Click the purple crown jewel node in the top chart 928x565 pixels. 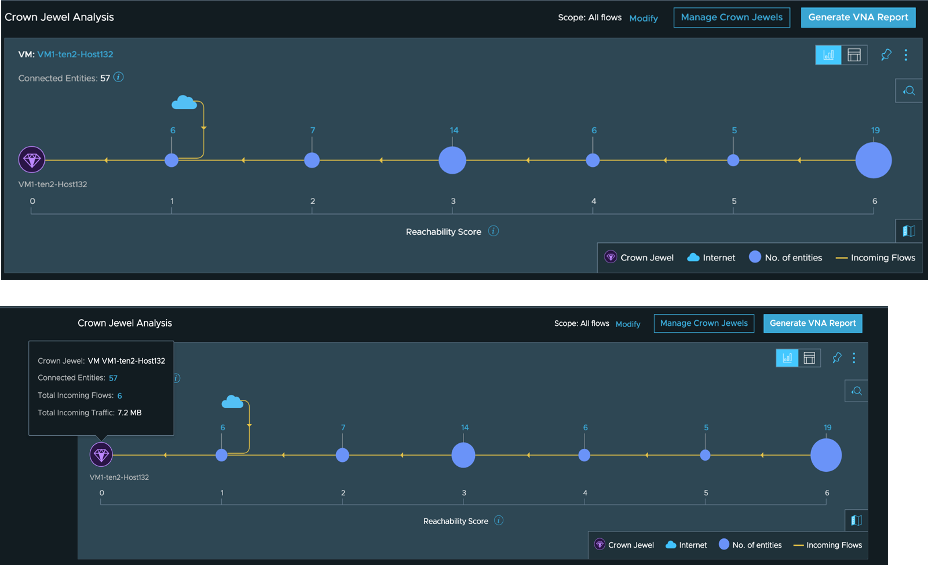coord(33,160)
